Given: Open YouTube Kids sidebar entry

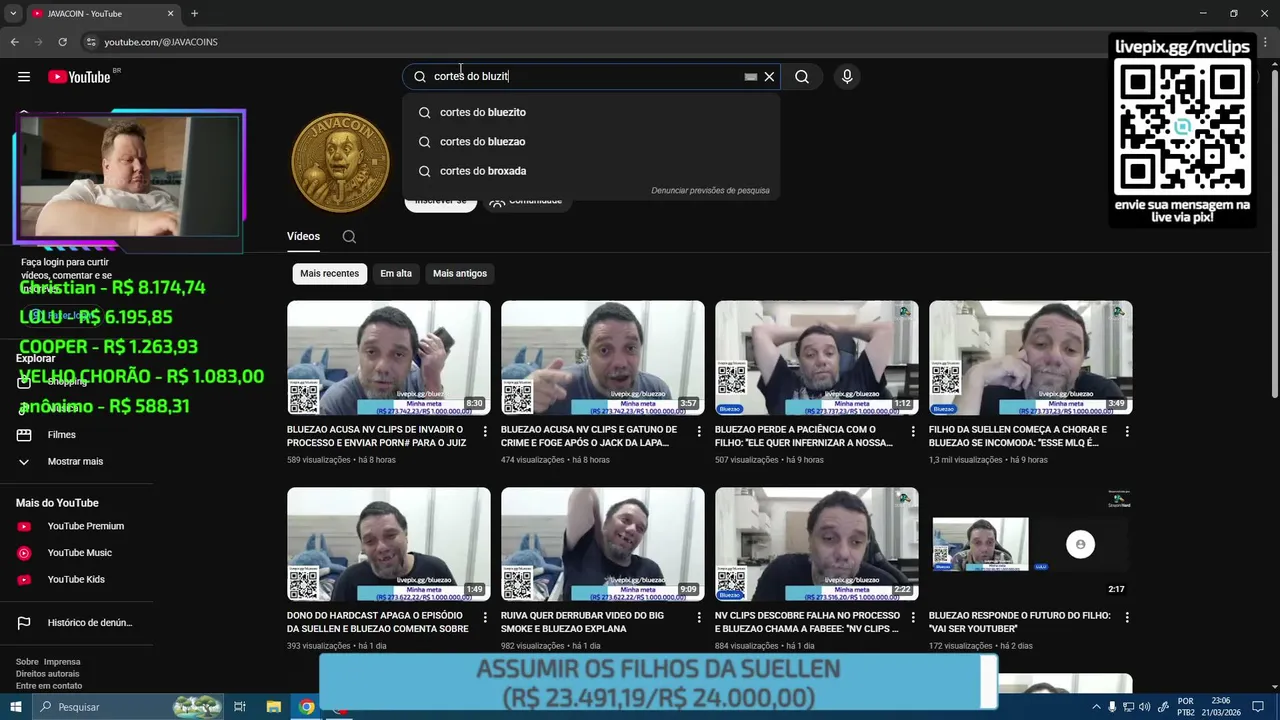Looking at the screenshot, I should [x=76, y=579].
